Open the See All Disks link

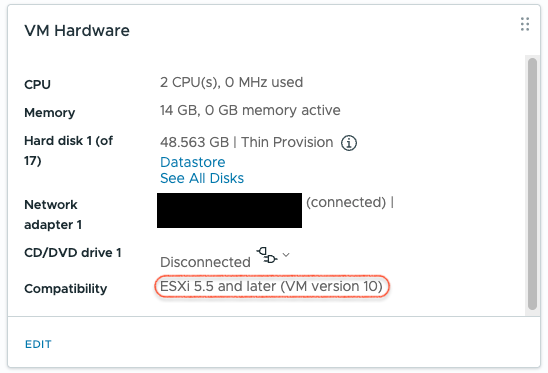[202, 178]
